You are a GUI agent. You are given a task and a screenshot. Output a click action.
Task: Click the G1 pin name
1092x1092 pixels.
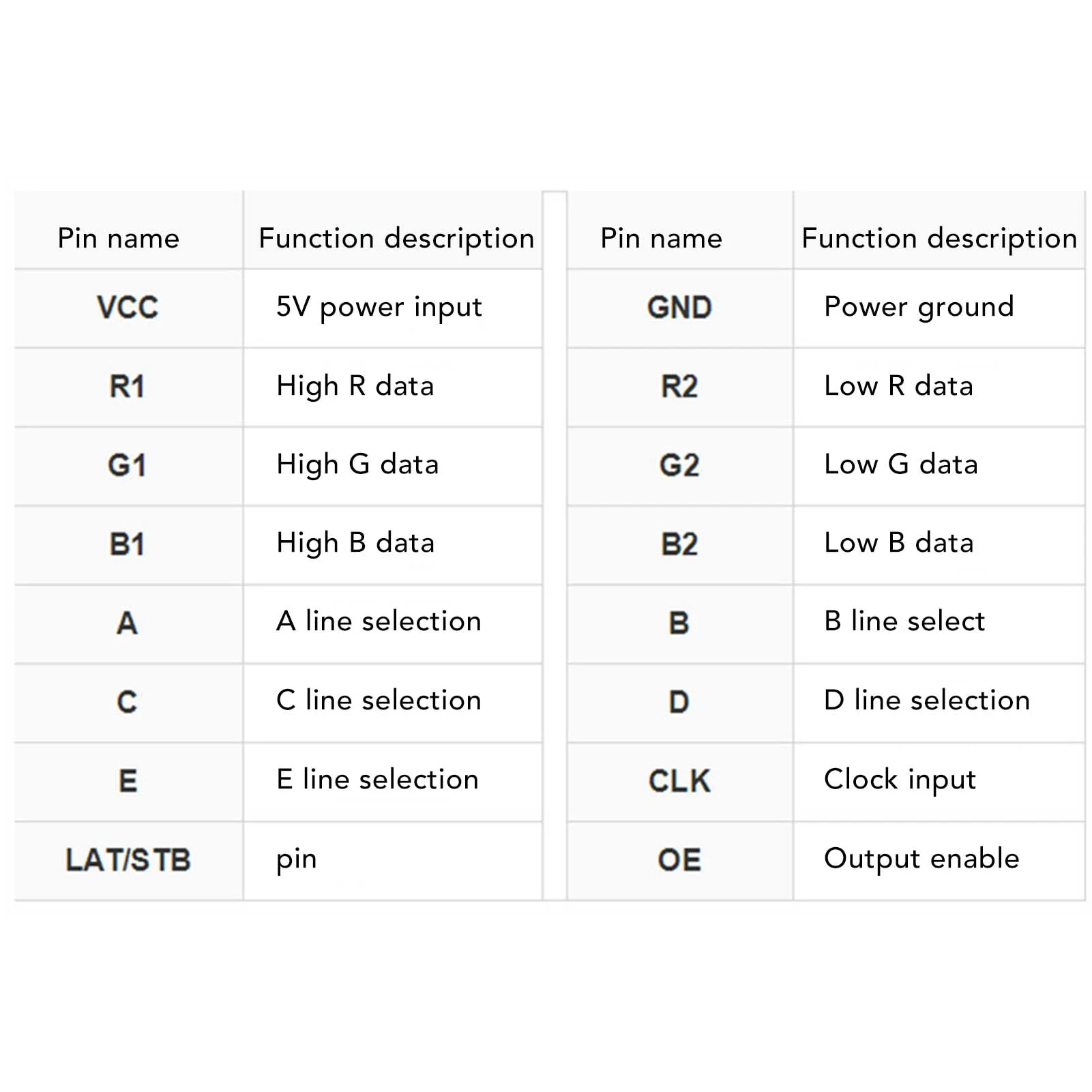128,465
